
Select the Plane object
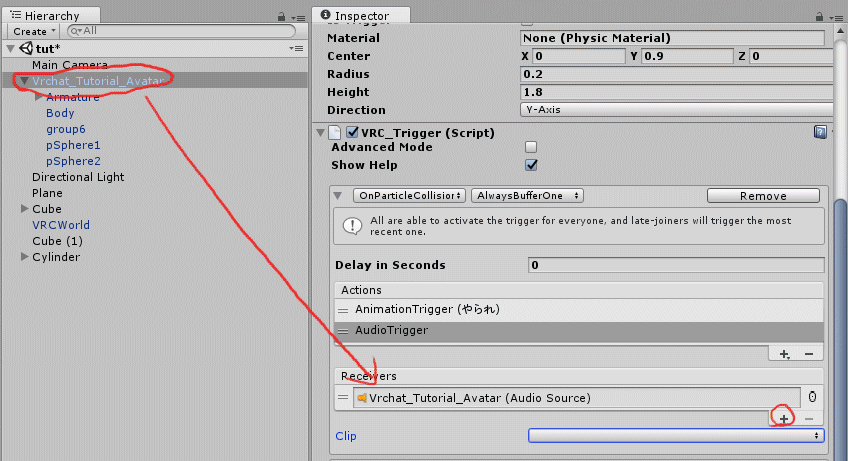tap(47, 193)
